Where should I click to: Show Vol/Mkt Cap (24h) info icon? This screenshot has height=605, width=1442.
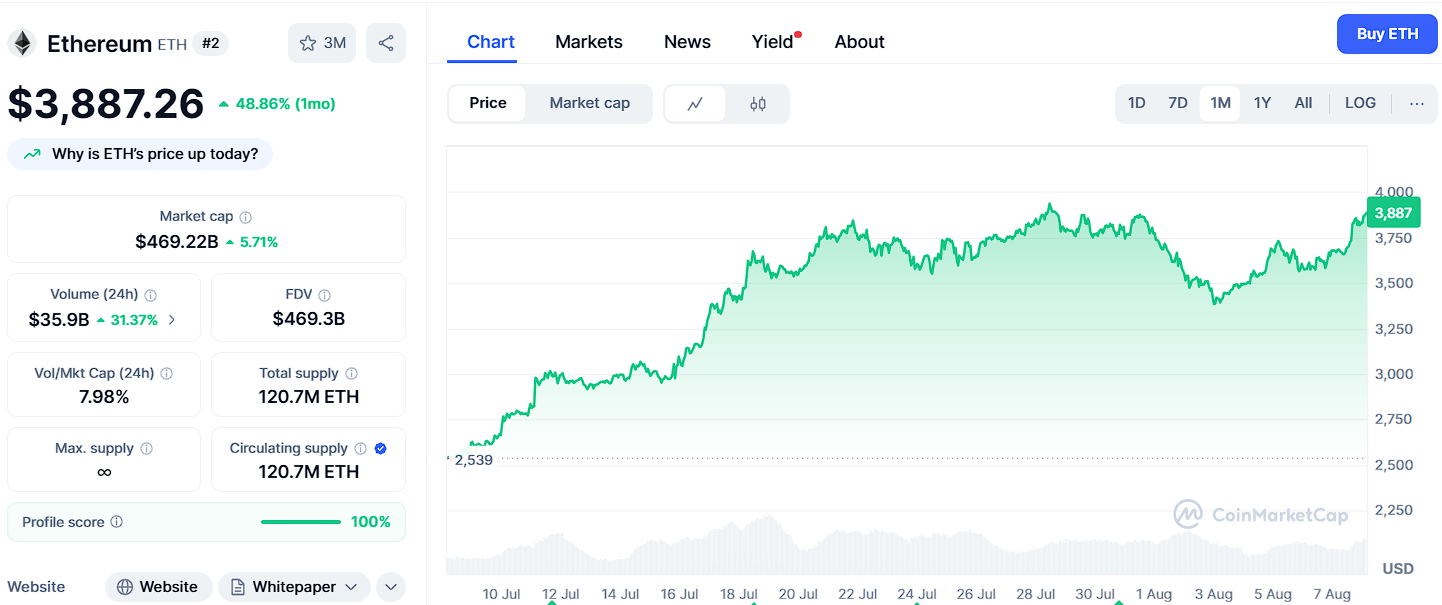point(167,373)
